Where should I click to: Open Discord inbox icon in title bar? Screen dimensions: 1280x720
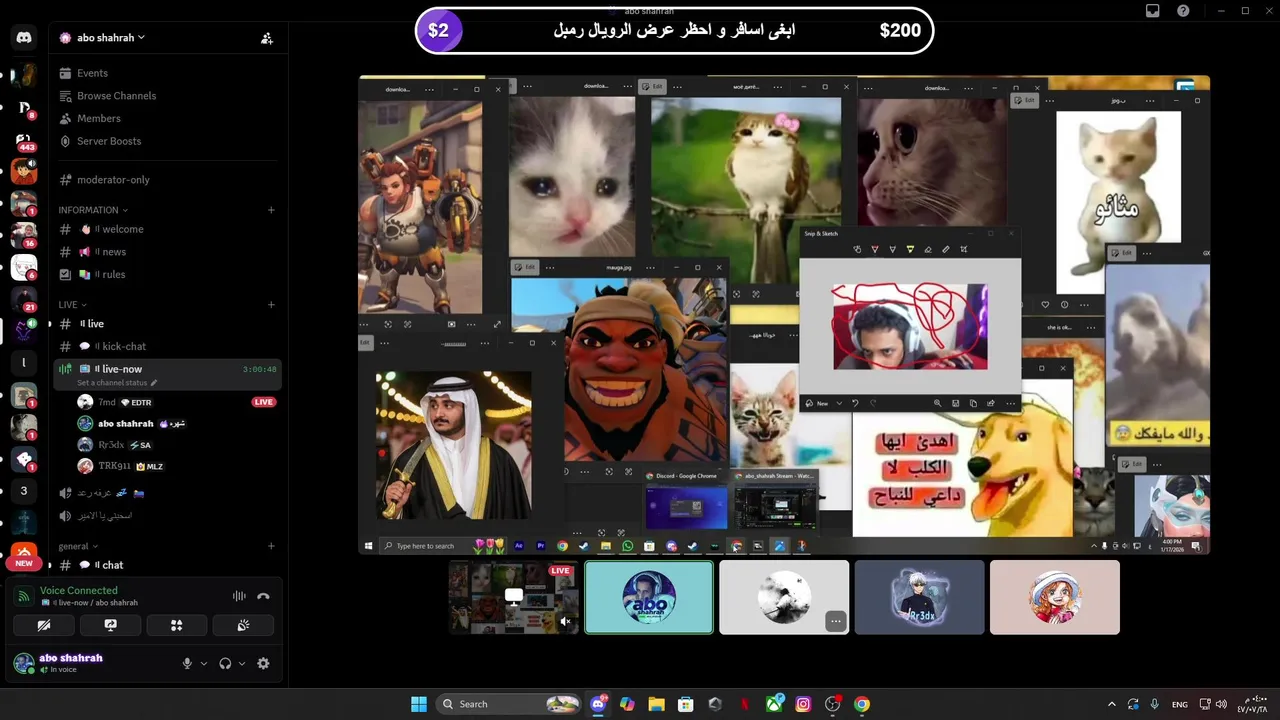coord(1153,11)
